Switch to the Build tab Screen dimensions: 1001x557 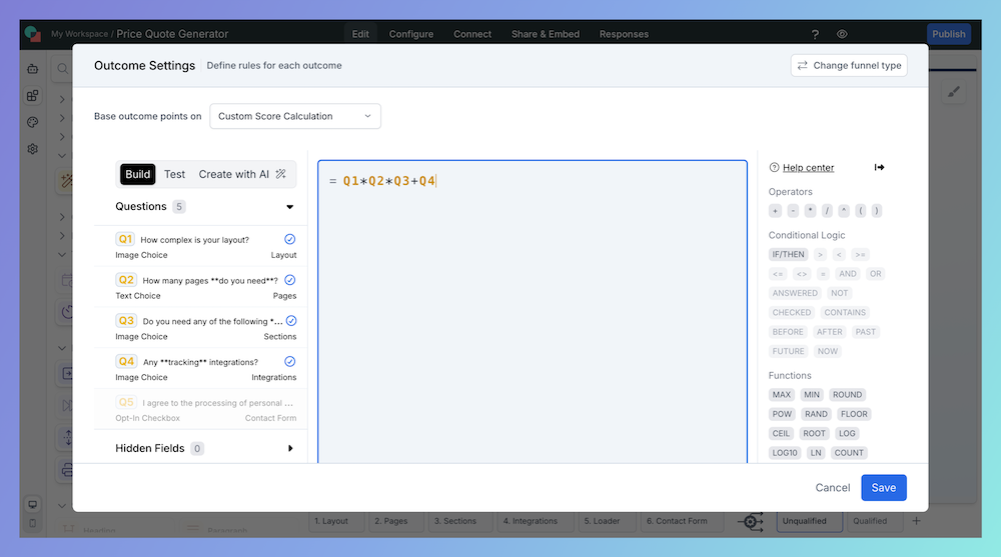pyautogui.click(x=137, y=174)
